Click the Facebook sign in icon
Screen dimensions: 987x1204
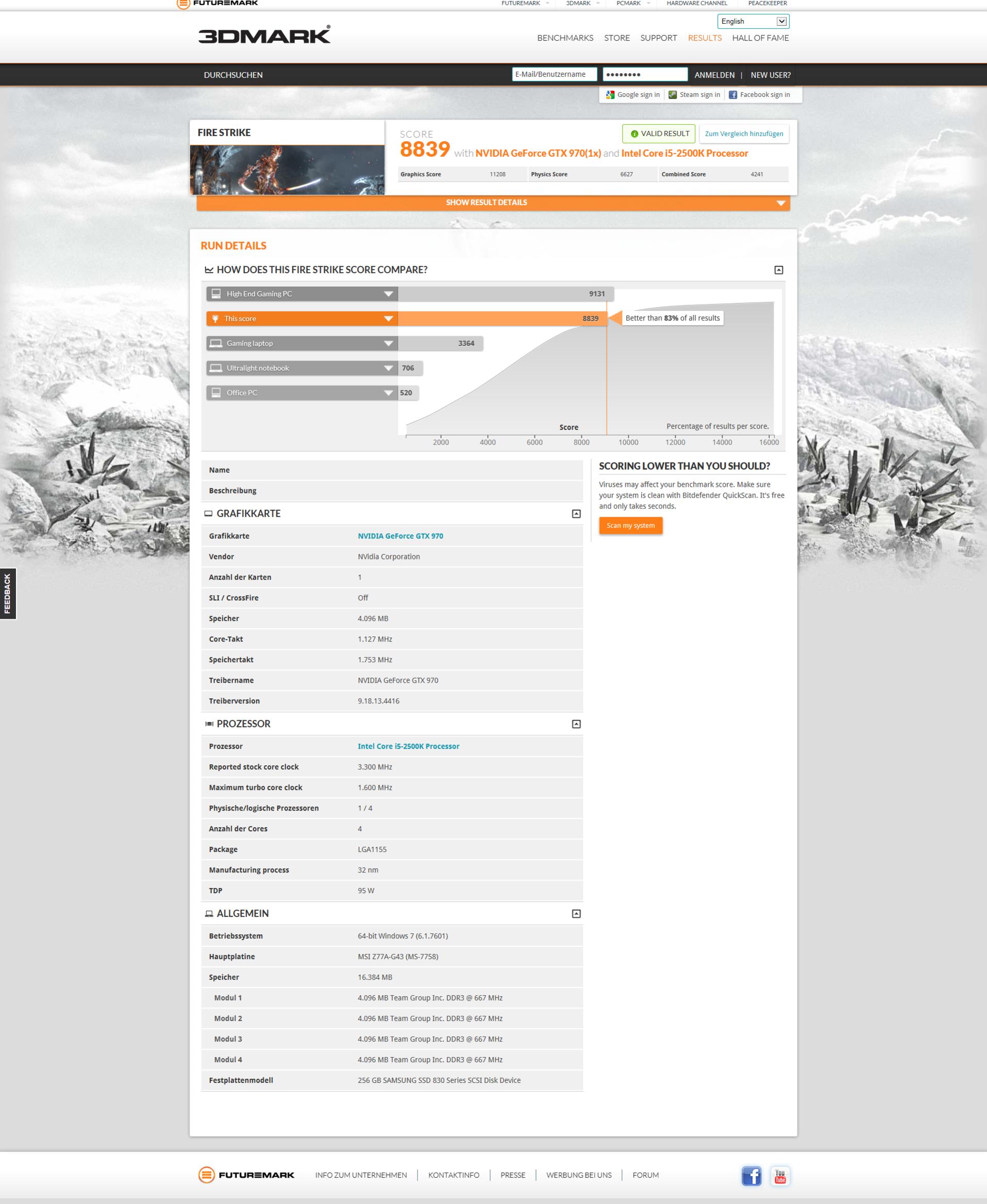click(x=733, y=95)
